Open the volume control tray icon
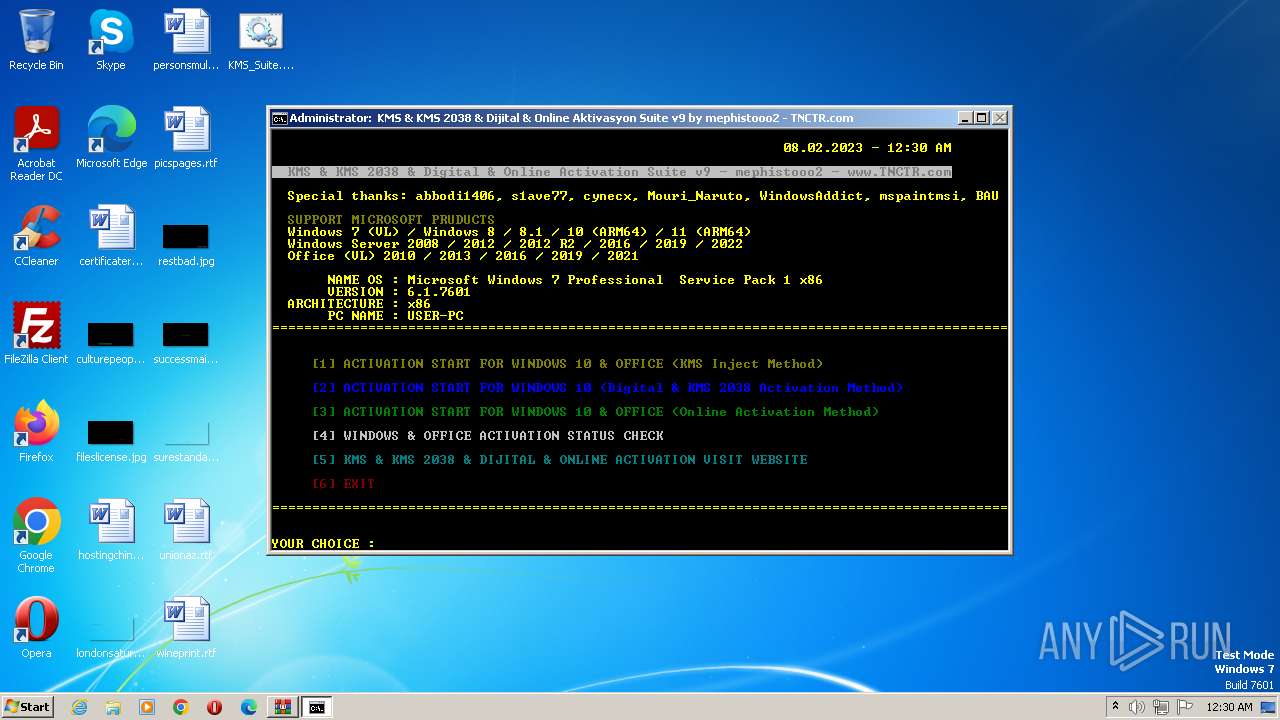The image size is (1280, 720). coord(1137,707)
